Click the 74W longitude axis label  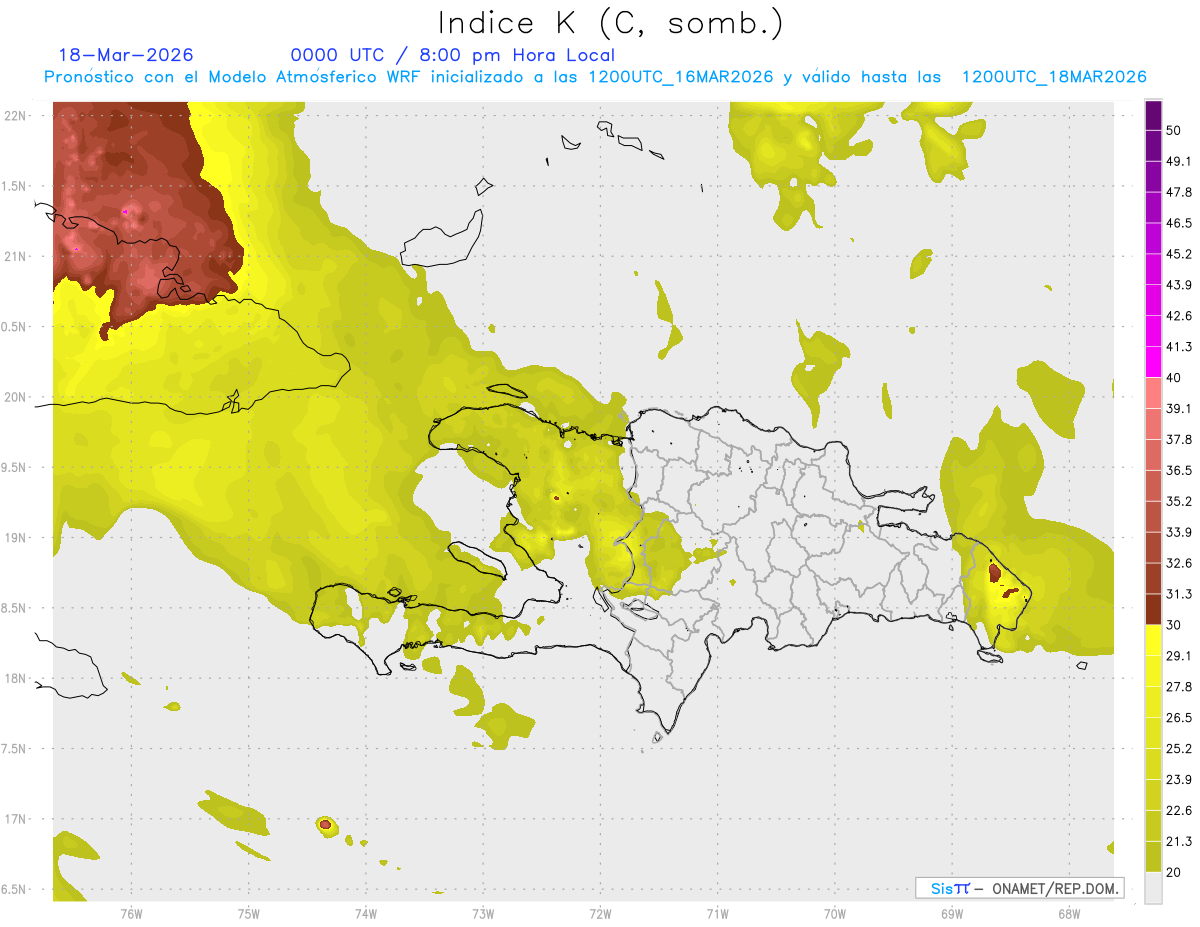[366, 914]
